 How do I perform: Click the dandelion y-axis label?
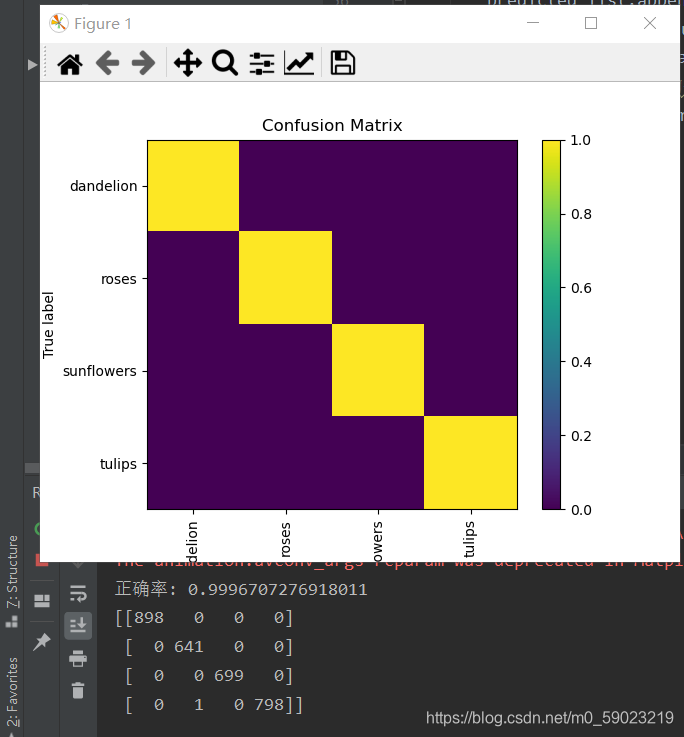(103, 186)
